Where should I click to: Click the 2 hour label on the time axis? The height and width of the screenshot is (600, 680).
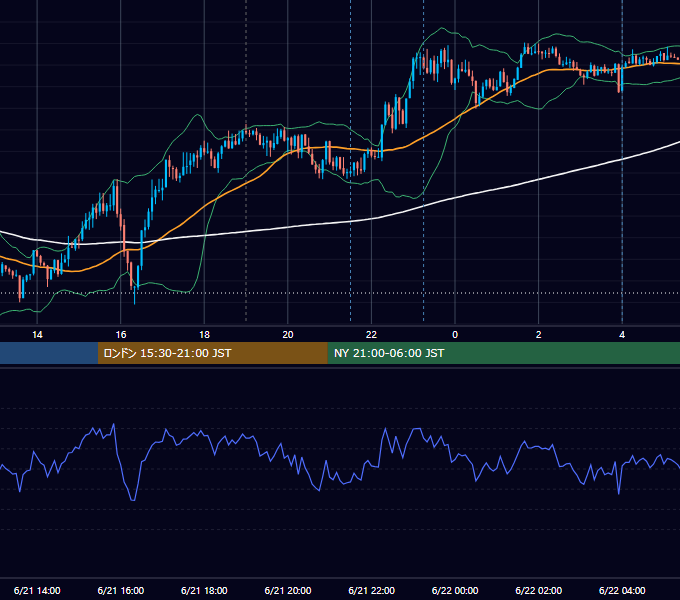(x=539, y=335)
